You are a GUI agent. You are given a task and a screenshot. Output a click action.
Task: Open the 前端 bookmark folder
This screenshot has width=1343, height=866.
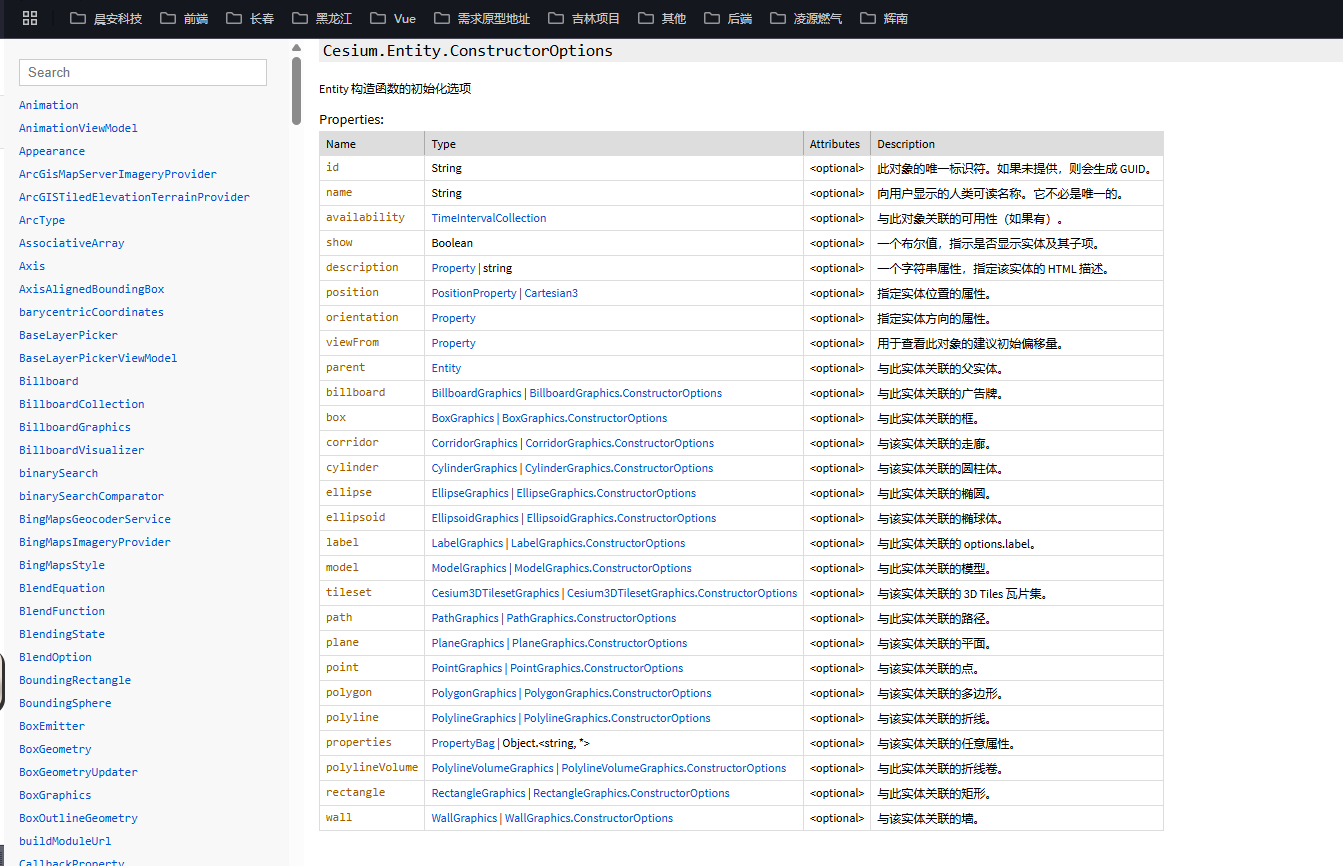coord(184,18)
